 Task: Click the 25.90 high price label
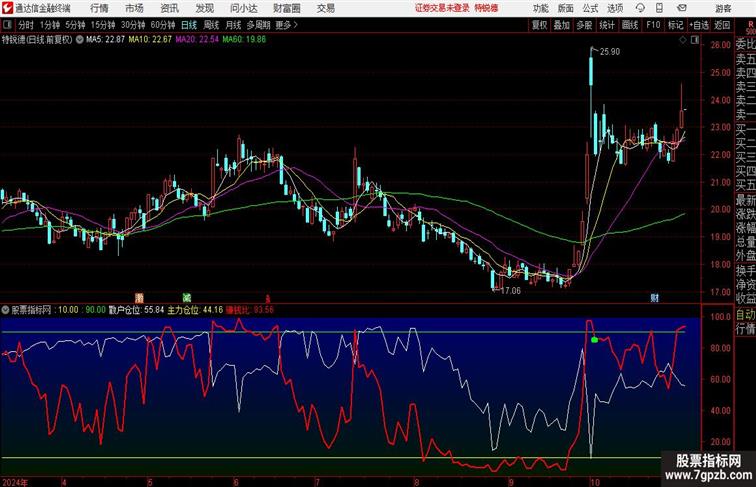(609, 51)
